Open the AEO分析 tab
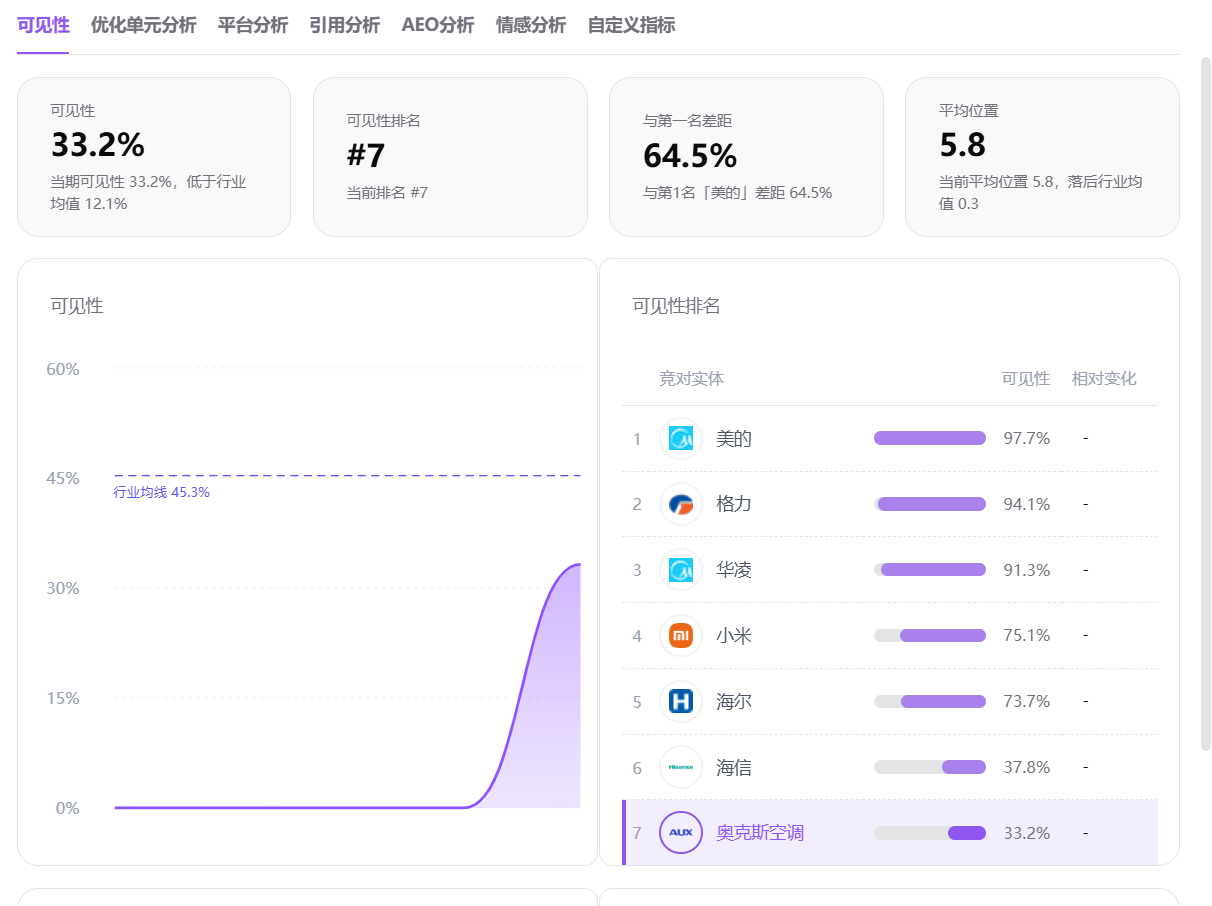The width and height of the screenshot is (1212, 906). 438,25
